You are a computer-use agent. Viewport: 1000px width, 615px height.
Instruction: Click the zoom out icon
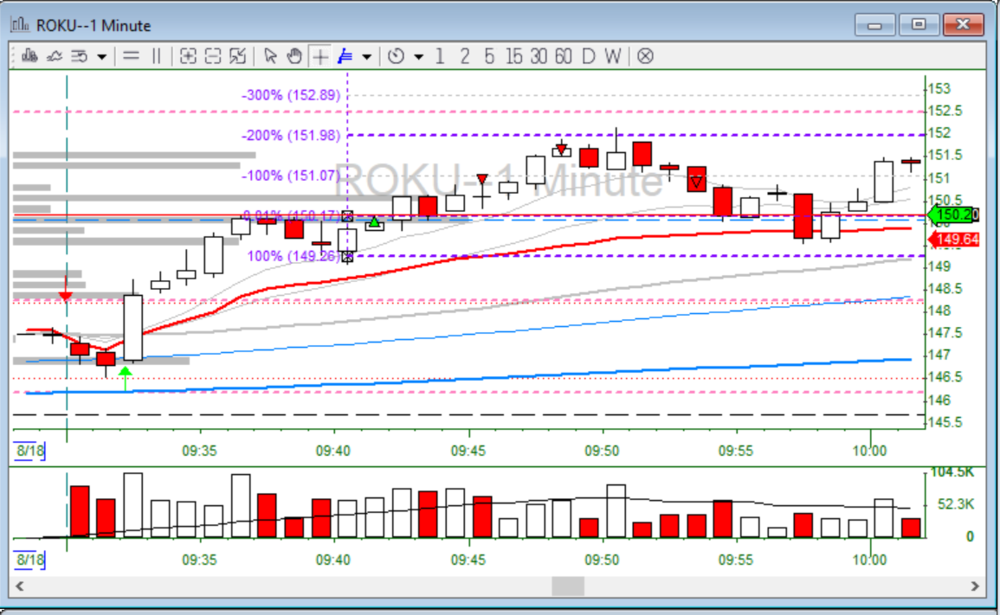click(212, 56)
